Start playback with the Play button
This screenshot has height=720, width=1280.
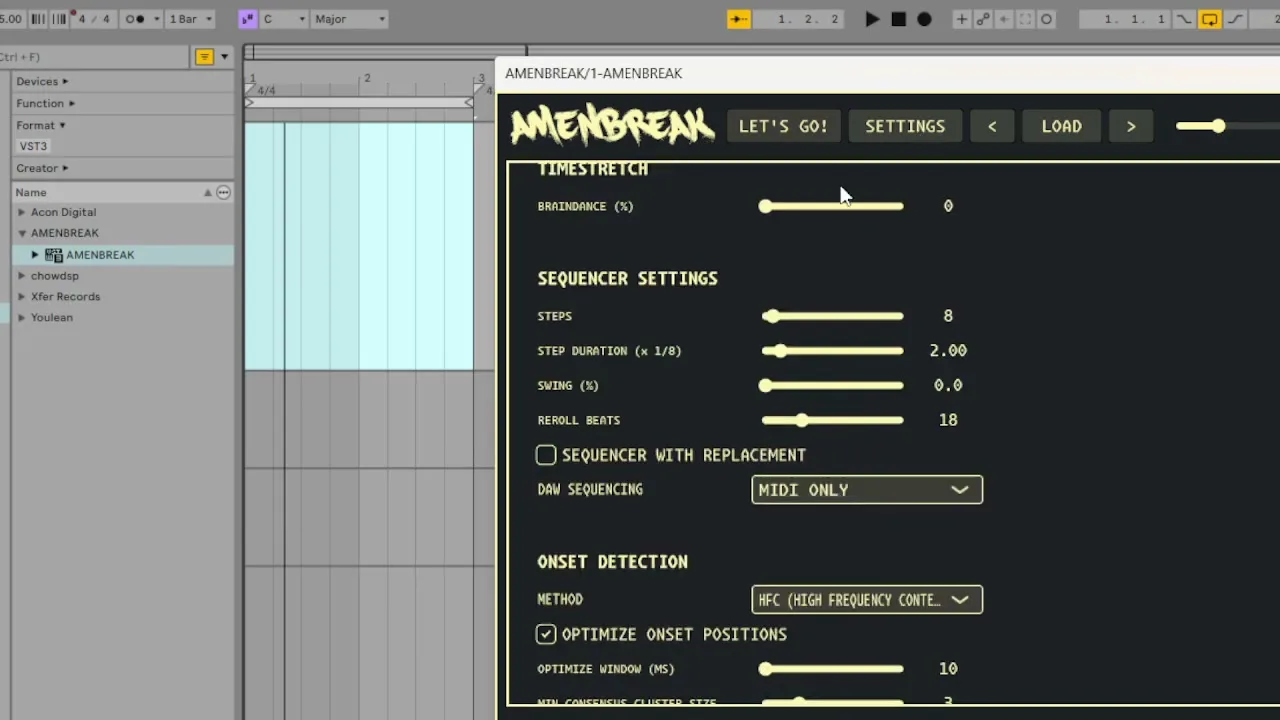click(872, 19)
